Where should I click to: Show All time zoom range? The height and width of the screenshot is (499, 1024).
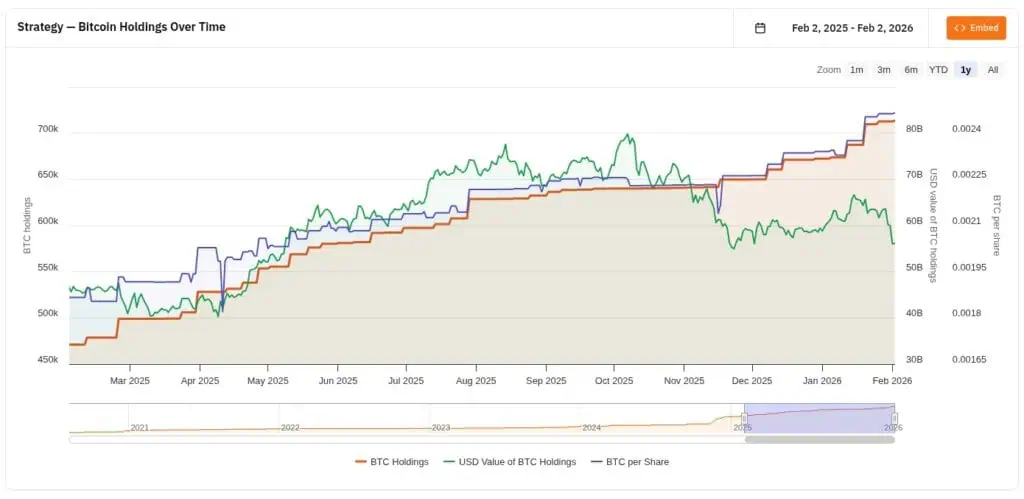[993, 70]
